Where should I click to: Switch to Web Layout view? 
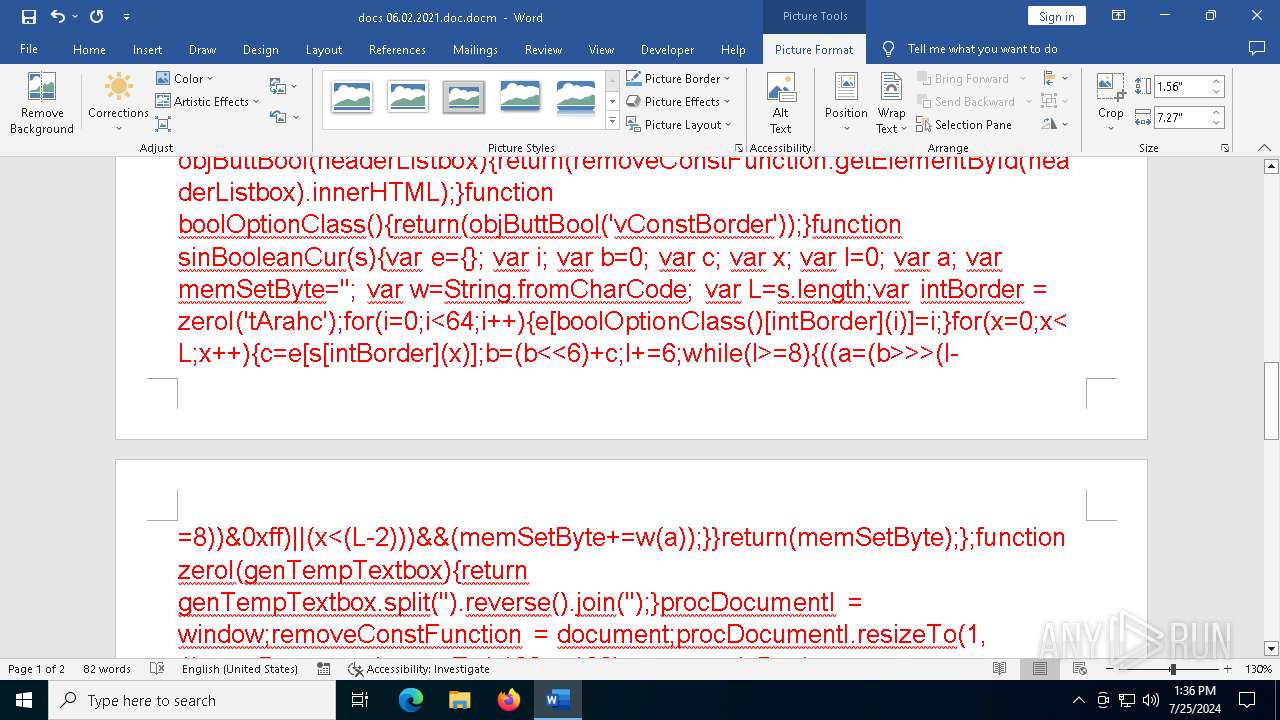[x=1080, y=669]
